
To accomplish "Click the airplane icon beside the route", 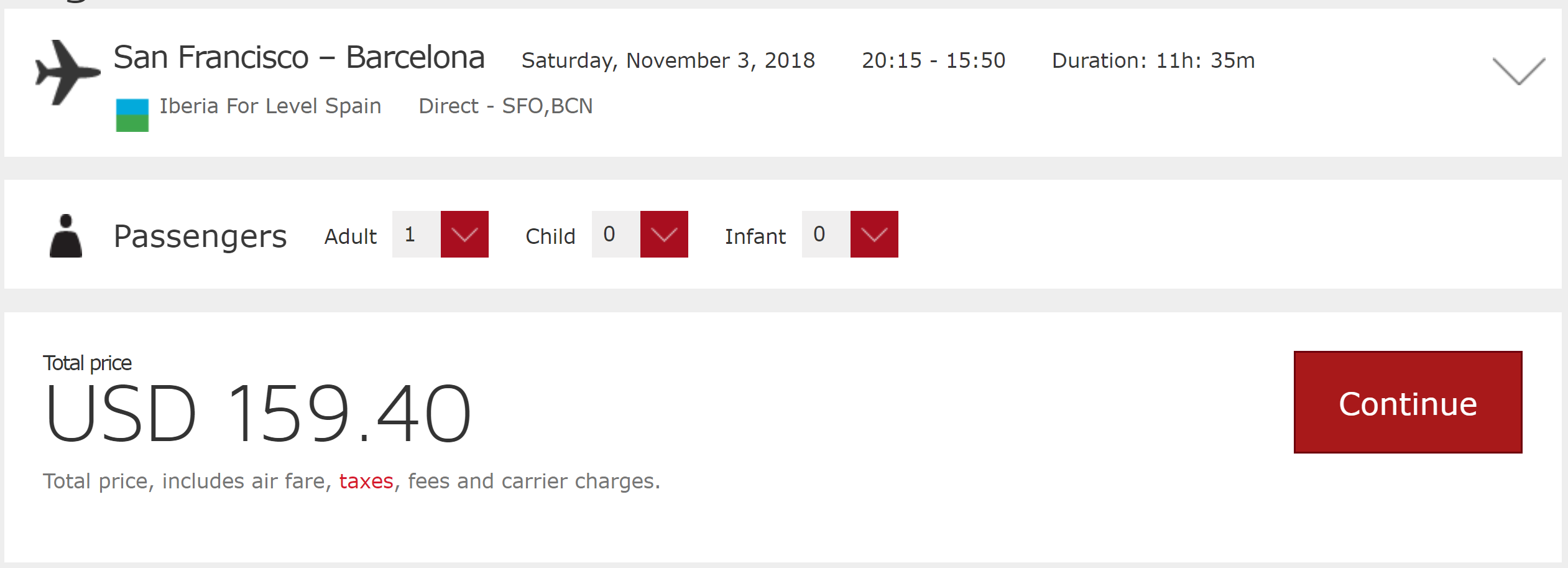I will pyautogui.click(x=67, y=72).
